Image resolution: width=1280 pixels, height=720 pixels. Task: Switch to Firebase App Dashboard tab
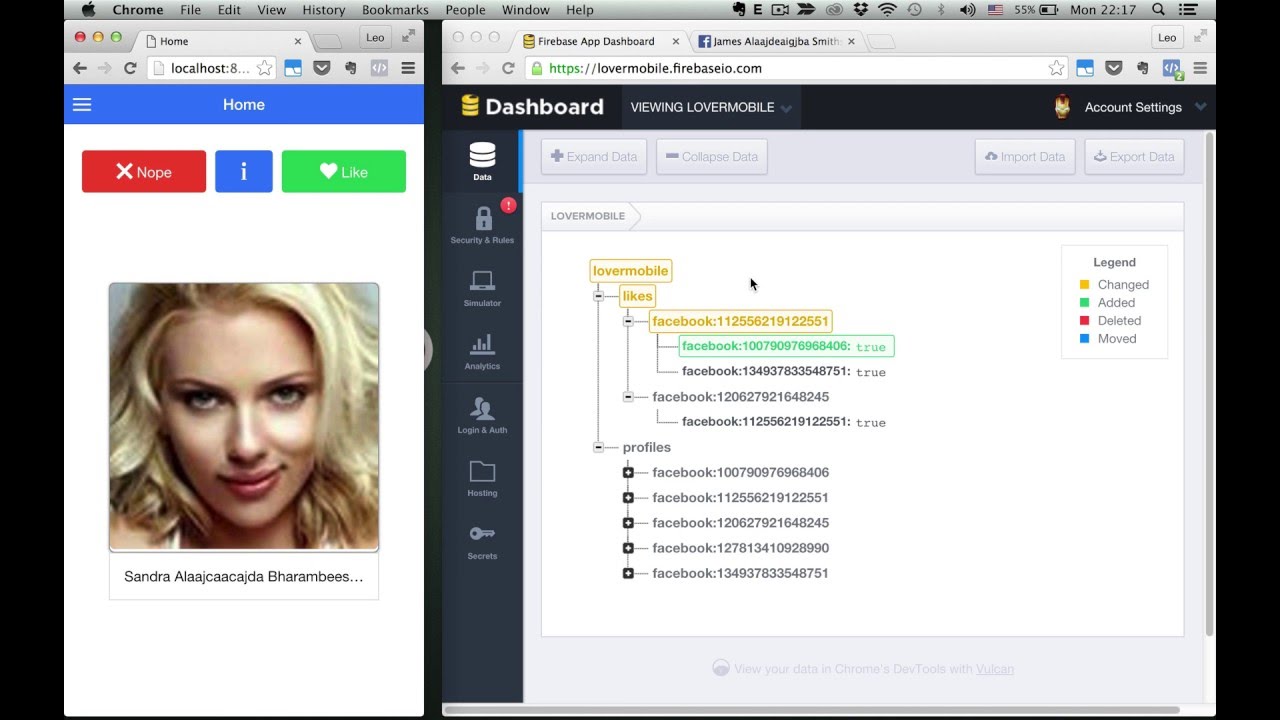[x=601, y=41]
